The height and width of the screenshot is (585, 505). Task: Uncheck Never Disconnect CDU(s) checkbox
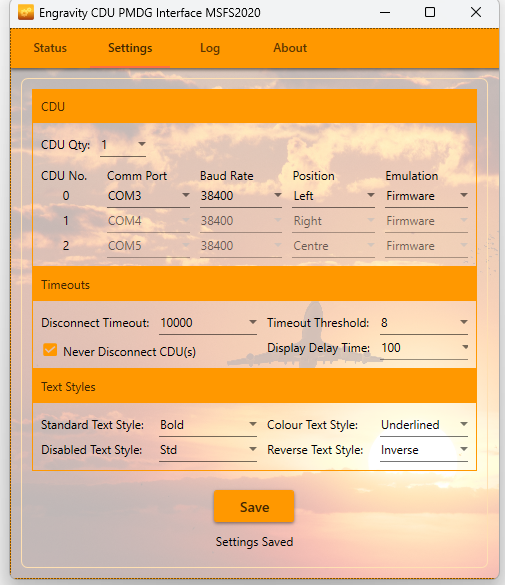click(50, 350)
